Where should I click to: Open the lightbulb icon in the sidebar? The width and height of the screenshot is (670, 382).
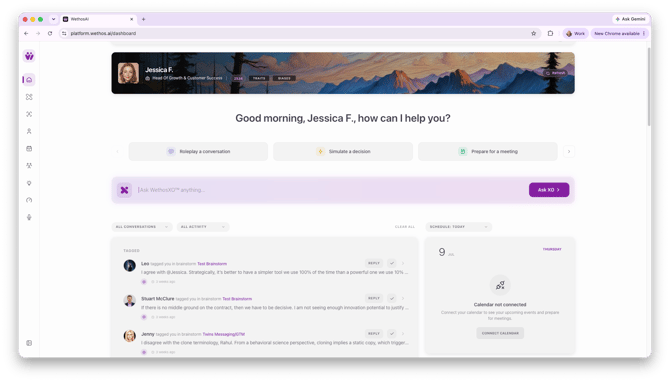point(29,183)
